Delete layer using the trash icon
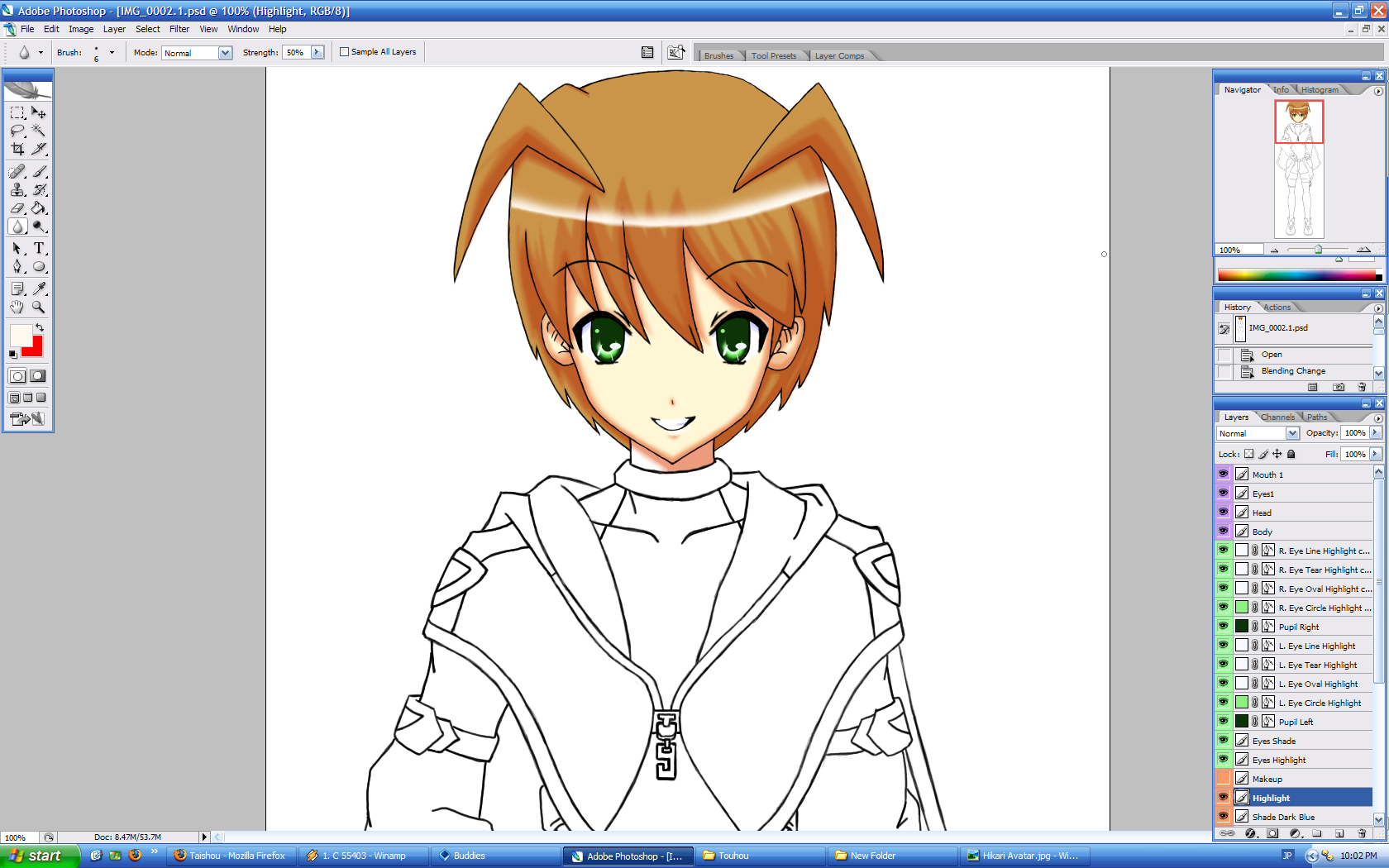 click(1362, 833)
